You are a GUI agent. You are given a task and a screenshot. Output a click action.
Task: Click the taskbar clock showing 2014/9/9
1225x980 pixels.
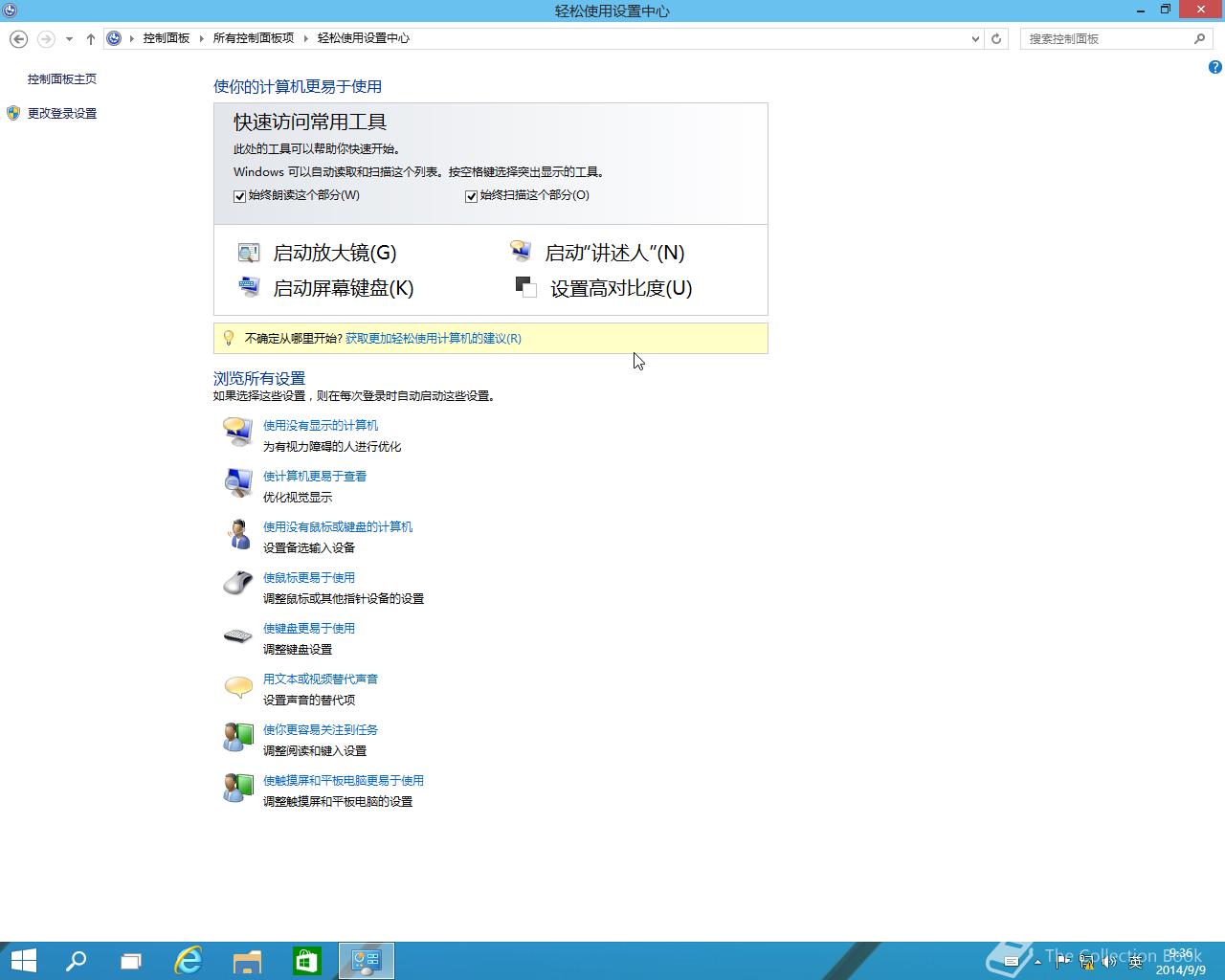pyautogui.click(x=1181, y=962)
